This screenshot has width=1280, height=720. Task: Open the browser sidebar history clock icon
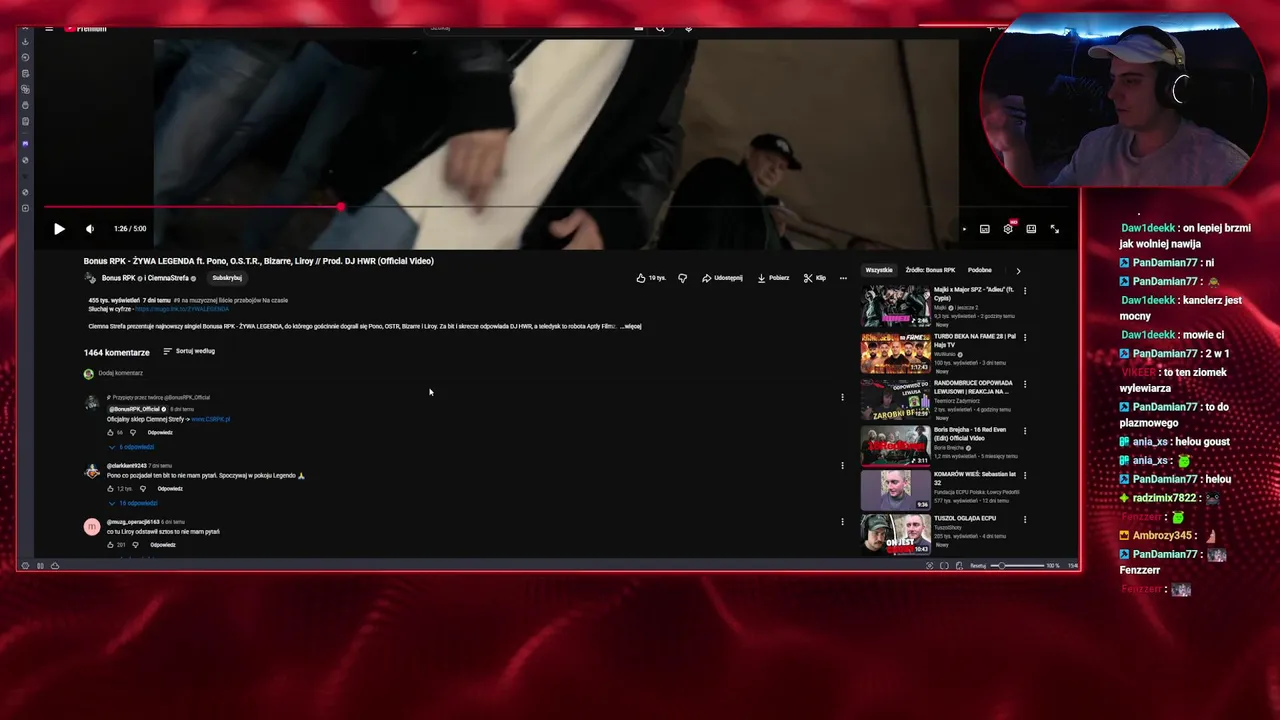[x=25, y=57]
